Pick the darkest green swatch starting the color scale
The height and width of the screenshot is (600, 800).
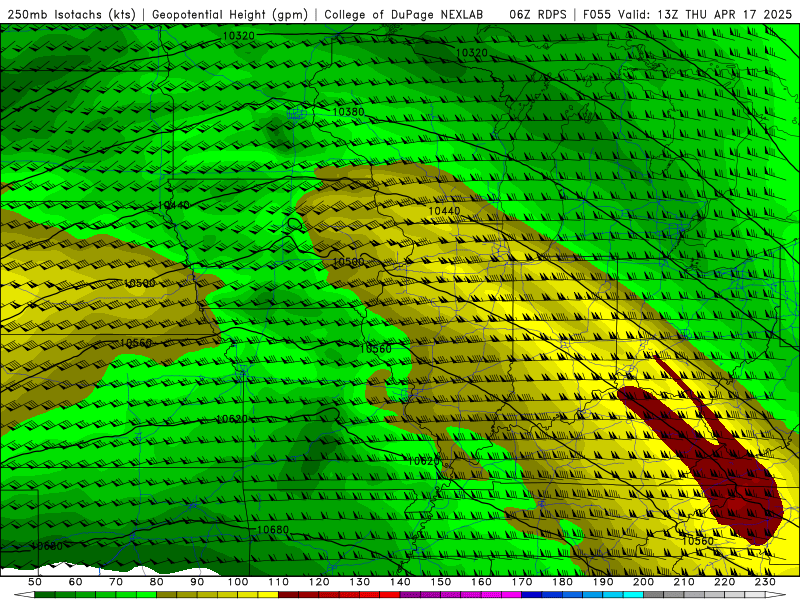45,595
